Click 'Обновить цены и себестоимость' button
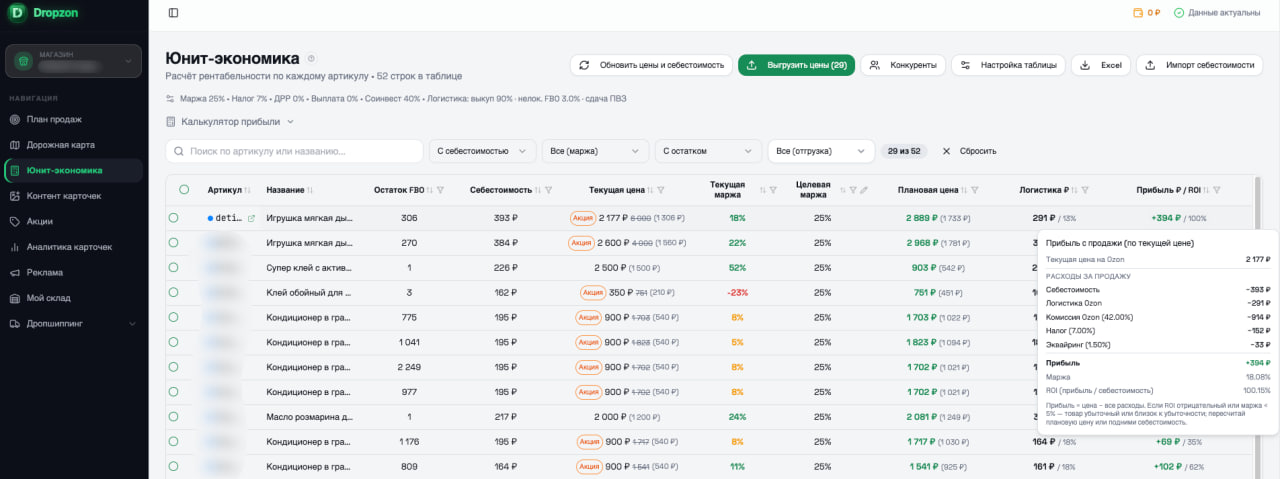Screen dimensions: 1280x479 [x=651, y=65]
